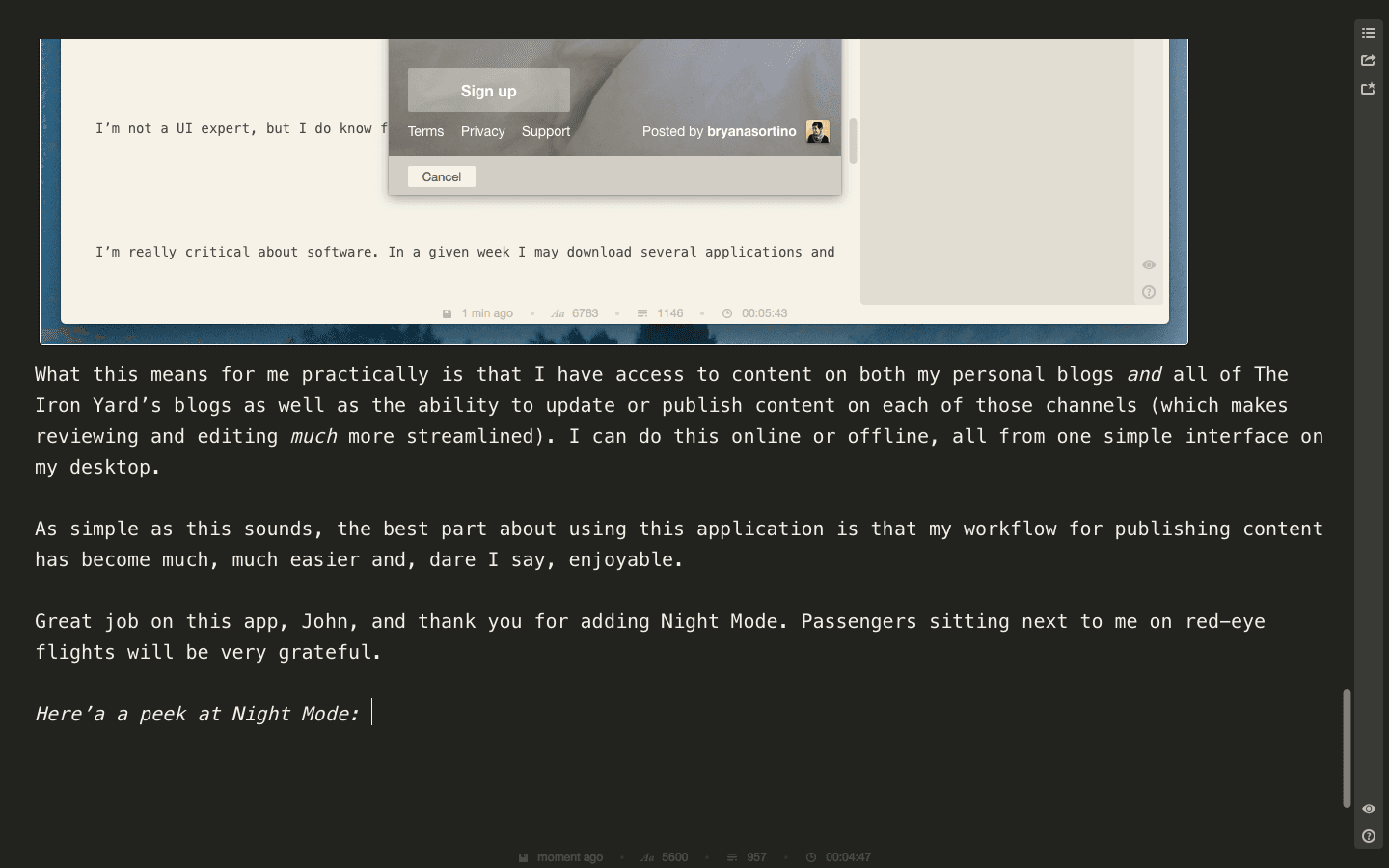This screenshot has height=868, width=1389.
Task: Click the save disk icon in status bar
Action: point(523,857)
